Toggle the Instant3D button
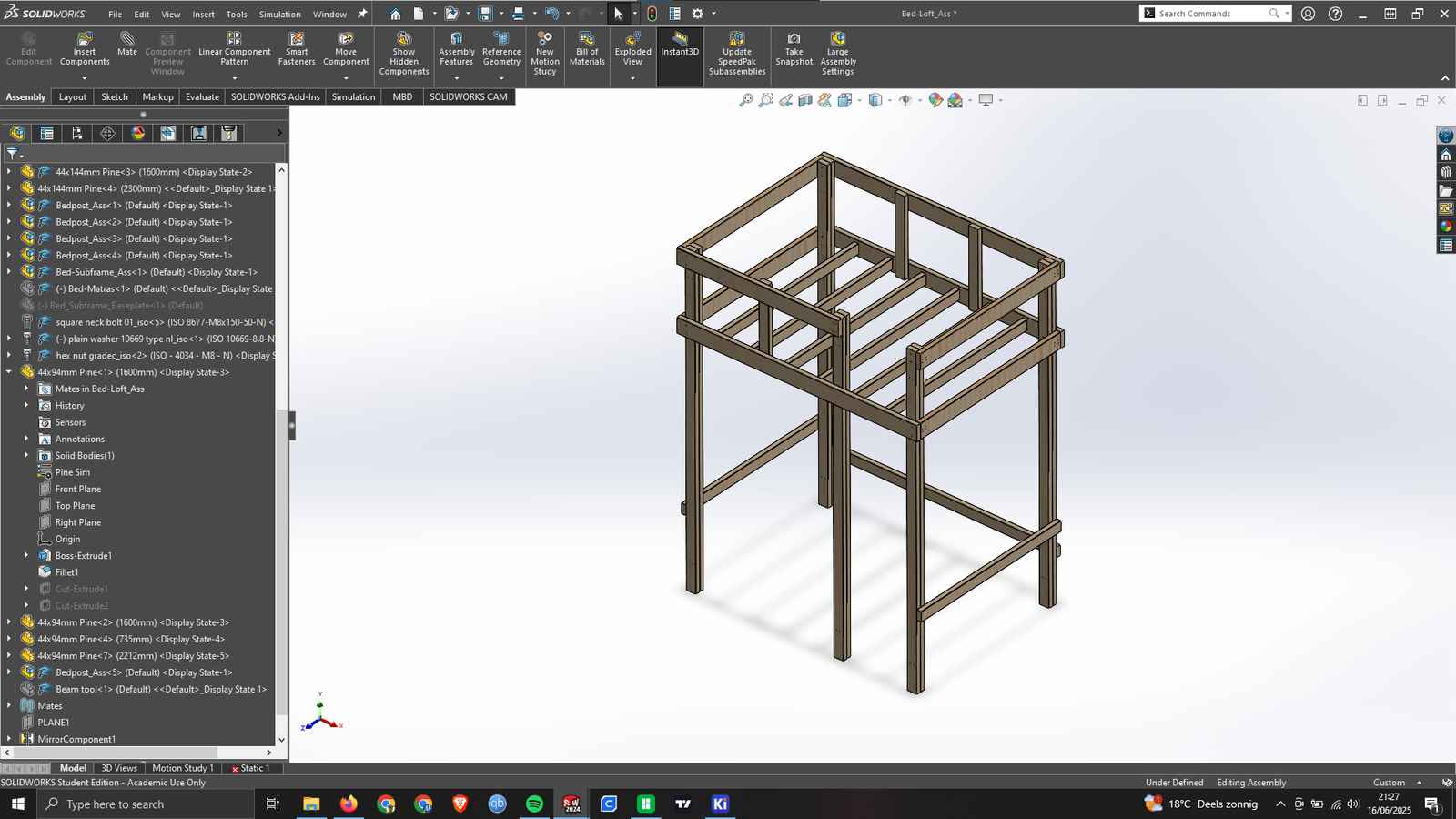 tap(680, 45)
